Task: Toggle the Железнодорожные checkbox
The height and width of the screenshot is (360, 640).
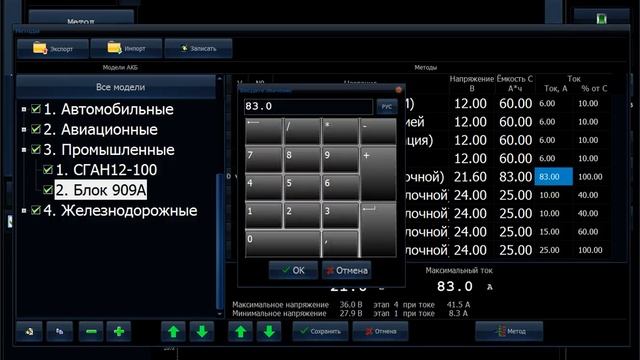Action: (x=36, y=210)
